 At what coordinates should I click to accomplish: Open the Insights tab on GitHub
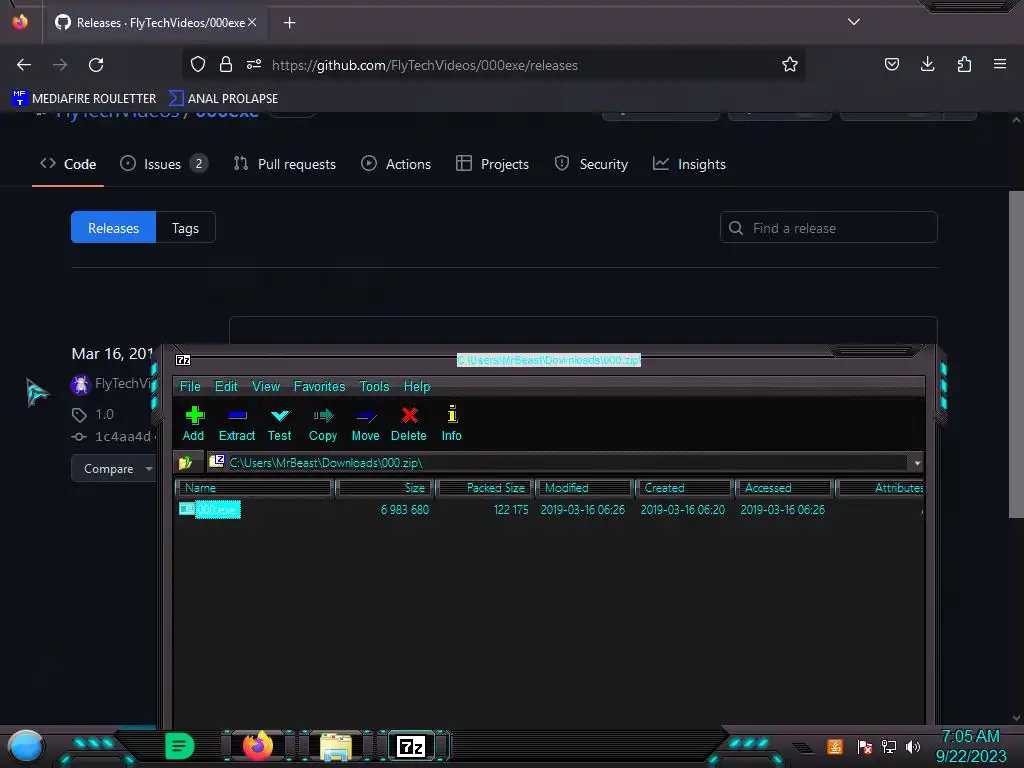coord(689,164)
